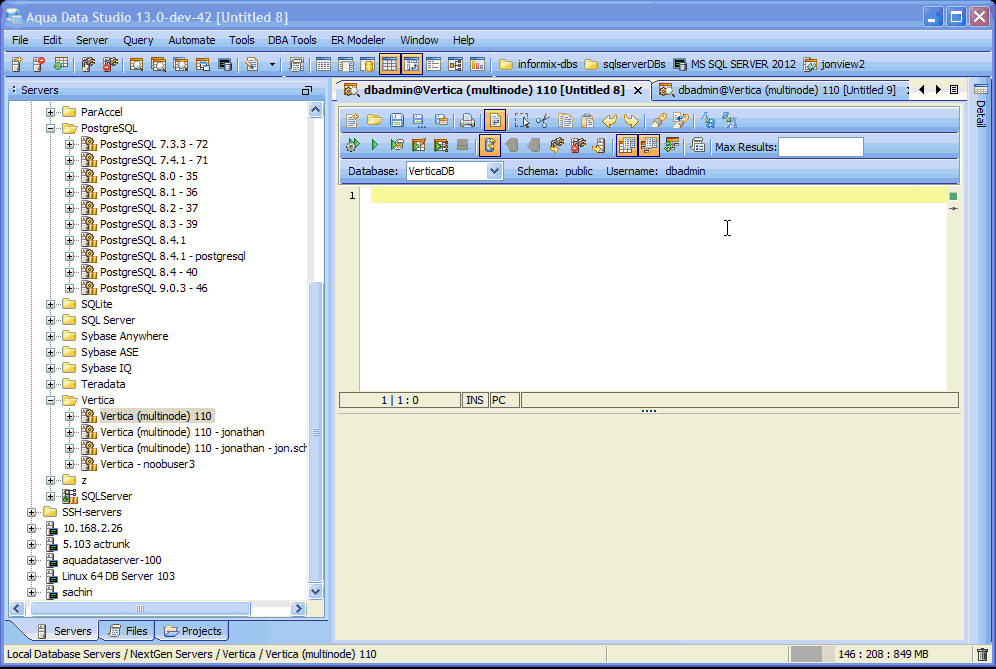Image resolution: width=996 pixels, height=669 pixels.
Task: Toggle the first highlighted results button beside Max Results
Action: coord(626,145)
